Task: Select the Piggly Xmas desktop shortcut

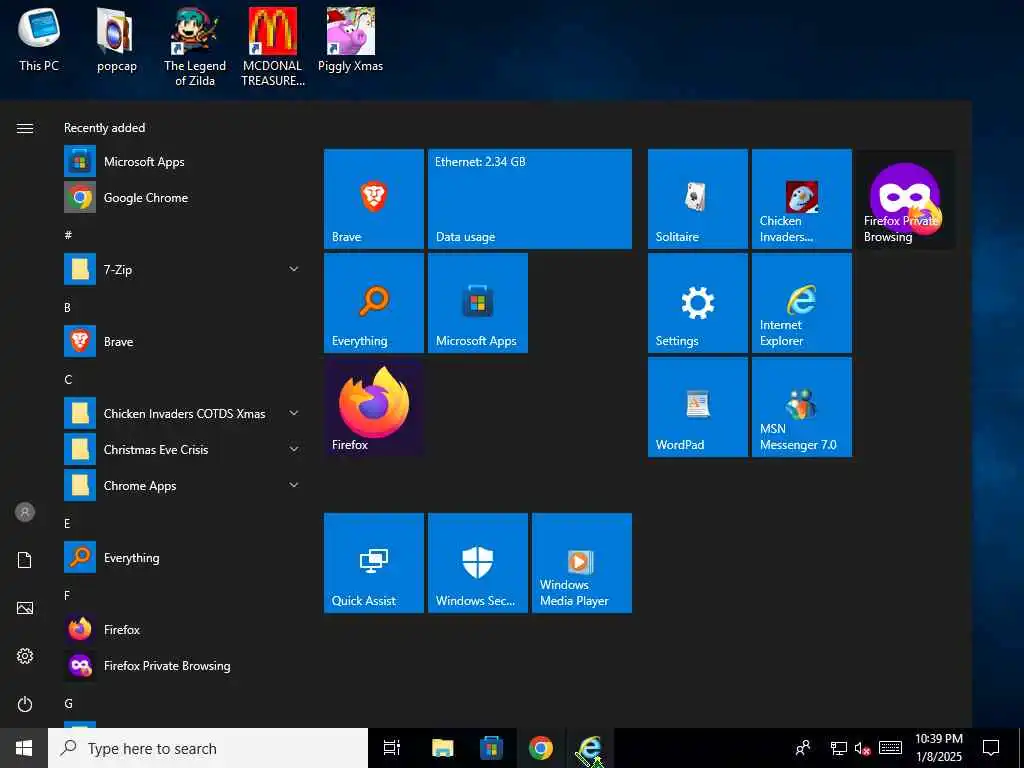Action: [351, 40]
